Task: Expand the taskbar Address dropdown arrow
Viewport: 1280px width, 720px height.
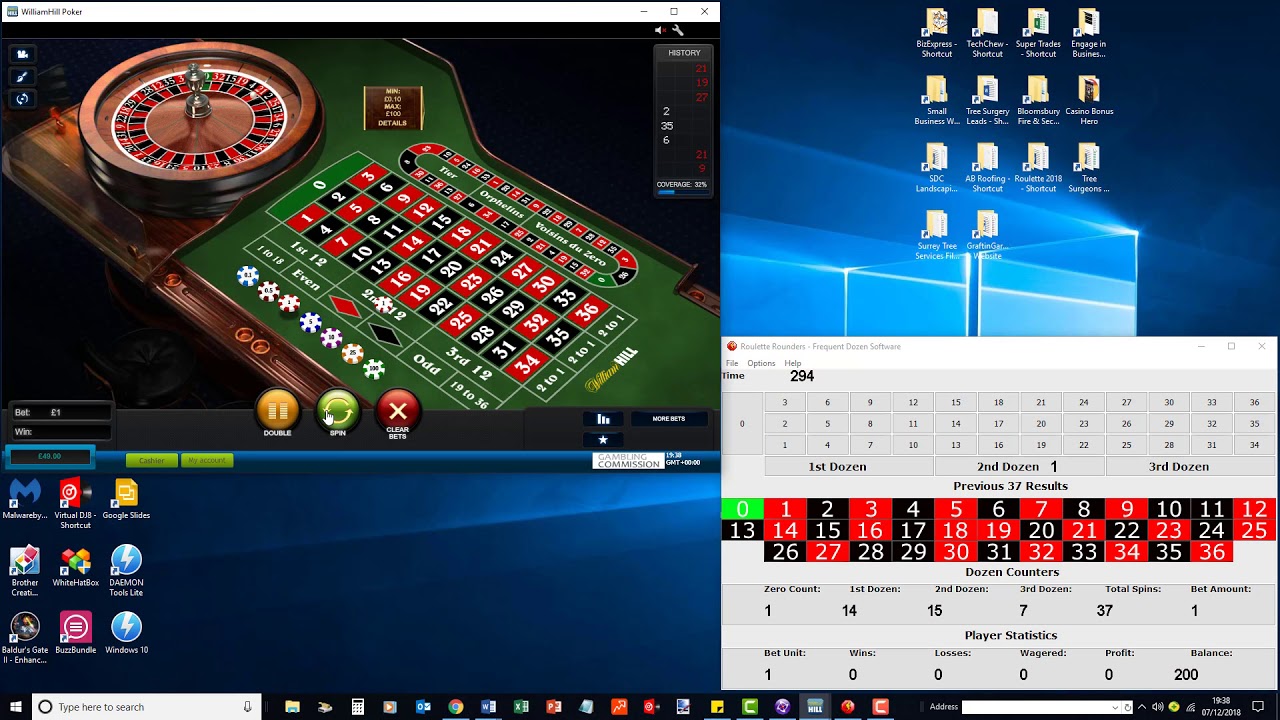Action: (1114, 707)
